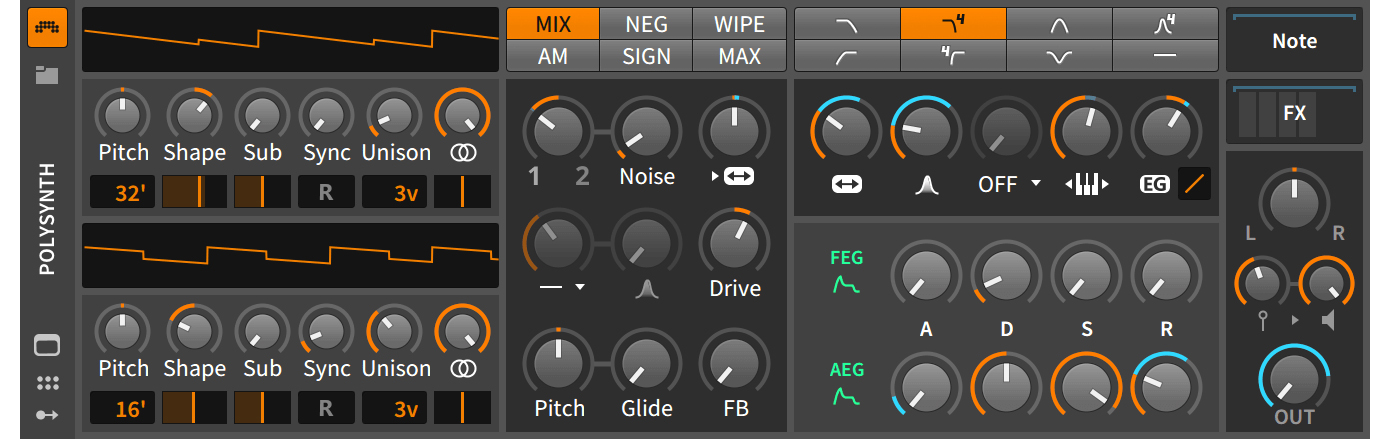Show the remote controls dots icon

pos(47,383)
